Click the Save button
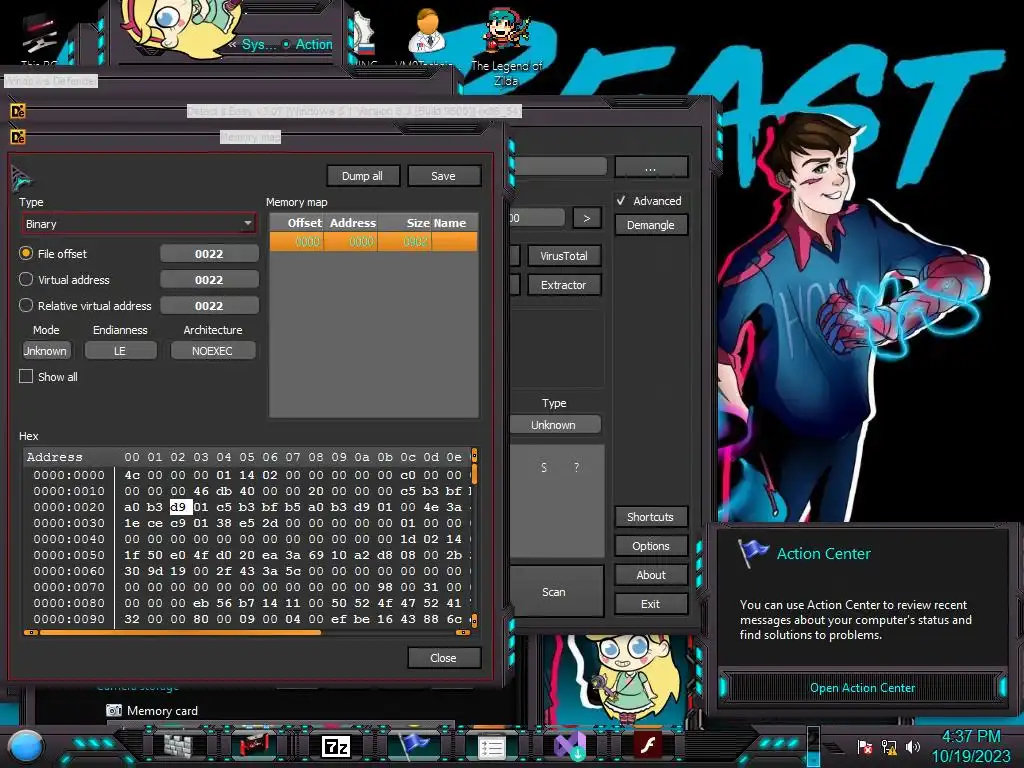 coord(443,176)
